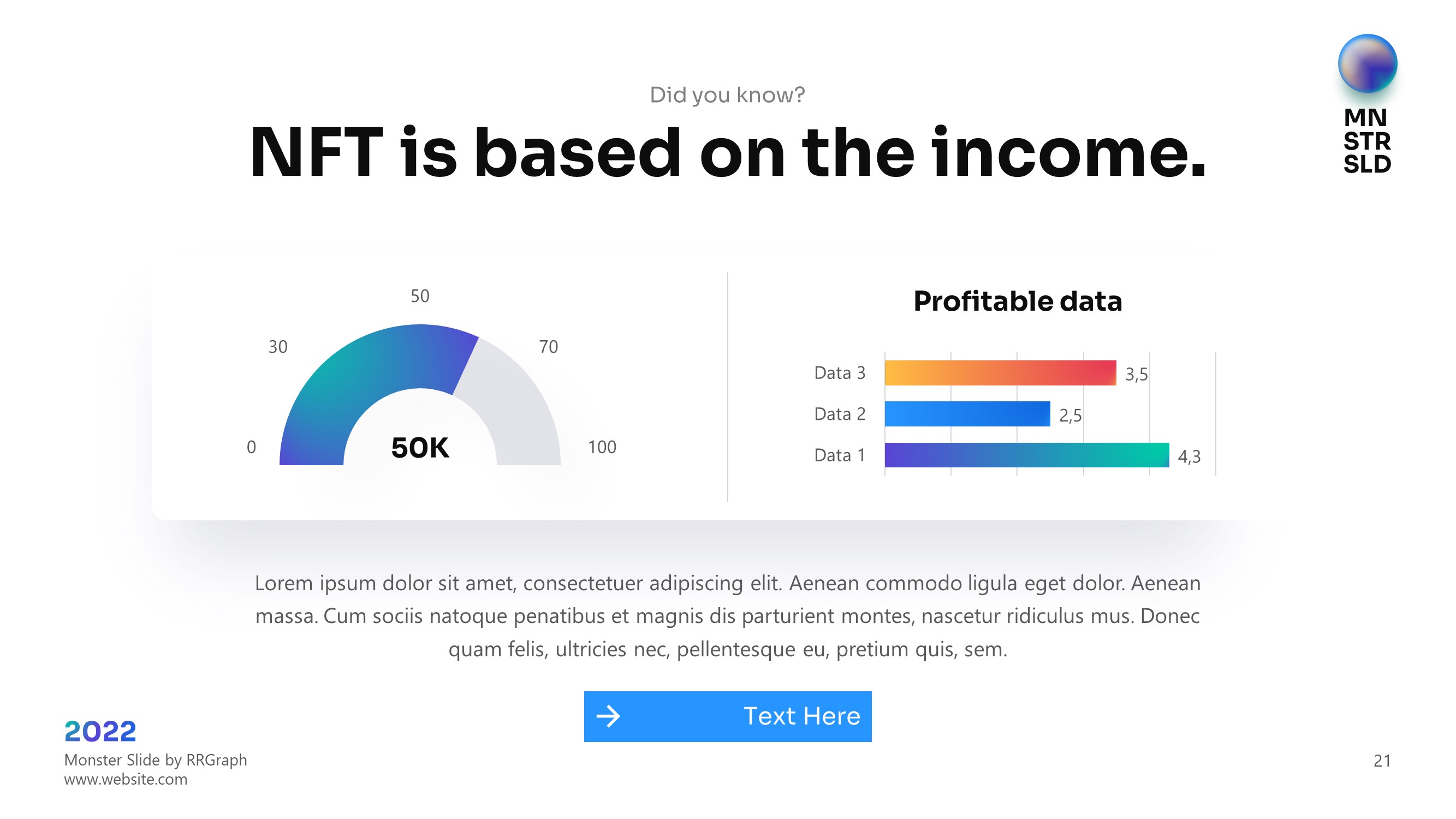Select the Profitable data chart title
This screenshot has height=819, width=1456.
point(1018,301)
